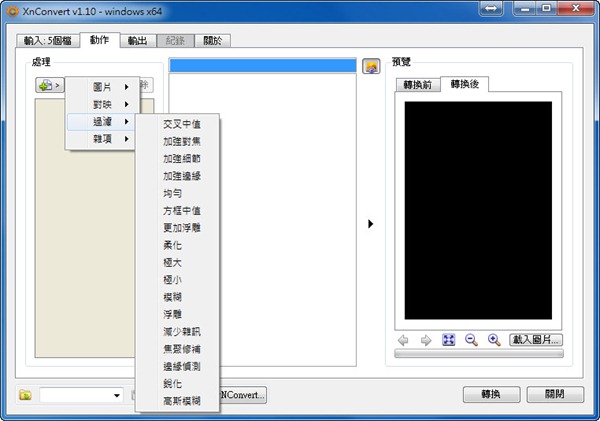Click the XnConvert app icon in the title bar
Image resolution: width=600 pixels, height=421 pixels.
12,11
